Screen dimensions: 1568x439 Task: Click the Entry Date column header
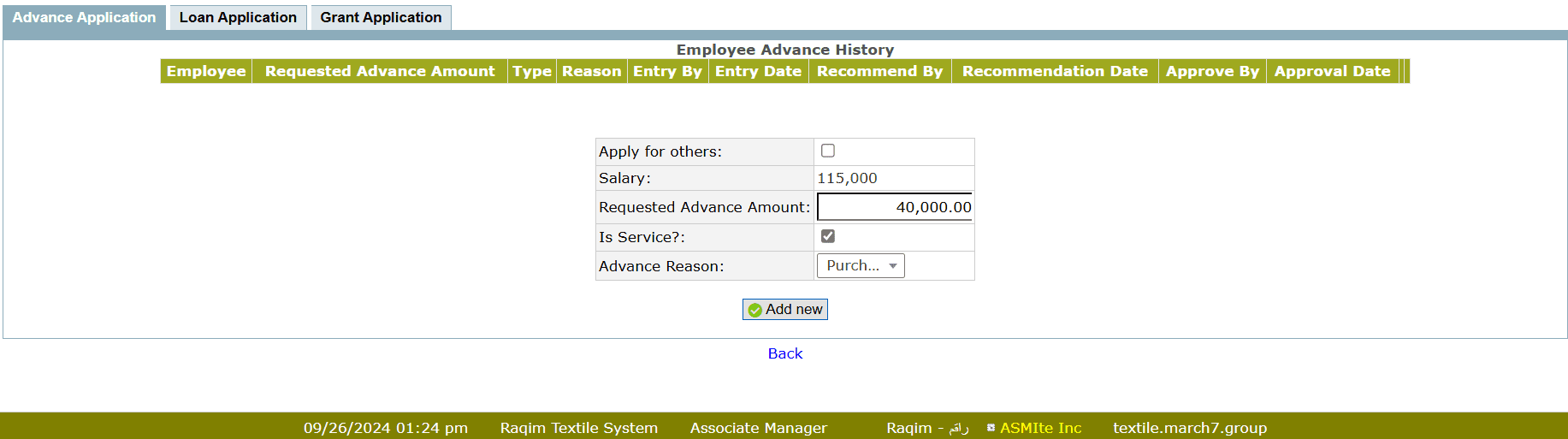tap(758, 71)
